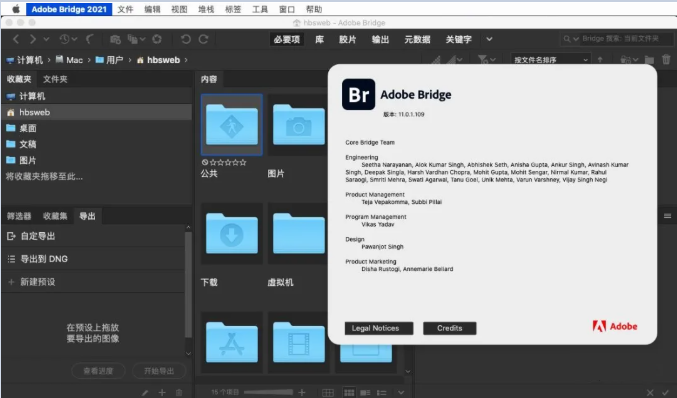
Task: Rotate 90° clockwise icon
Action: pos(203,39)
